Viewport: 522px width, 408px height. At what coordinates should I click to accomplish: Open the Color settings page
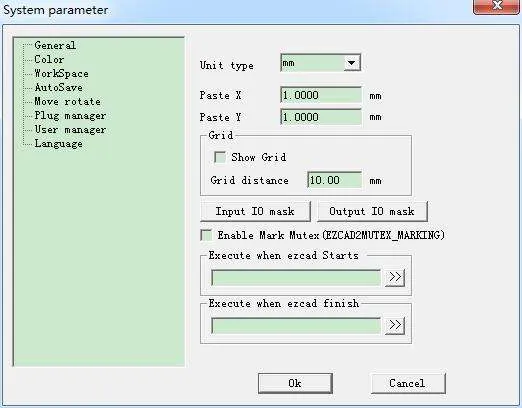pyautogui.click(x=49, y=59)
